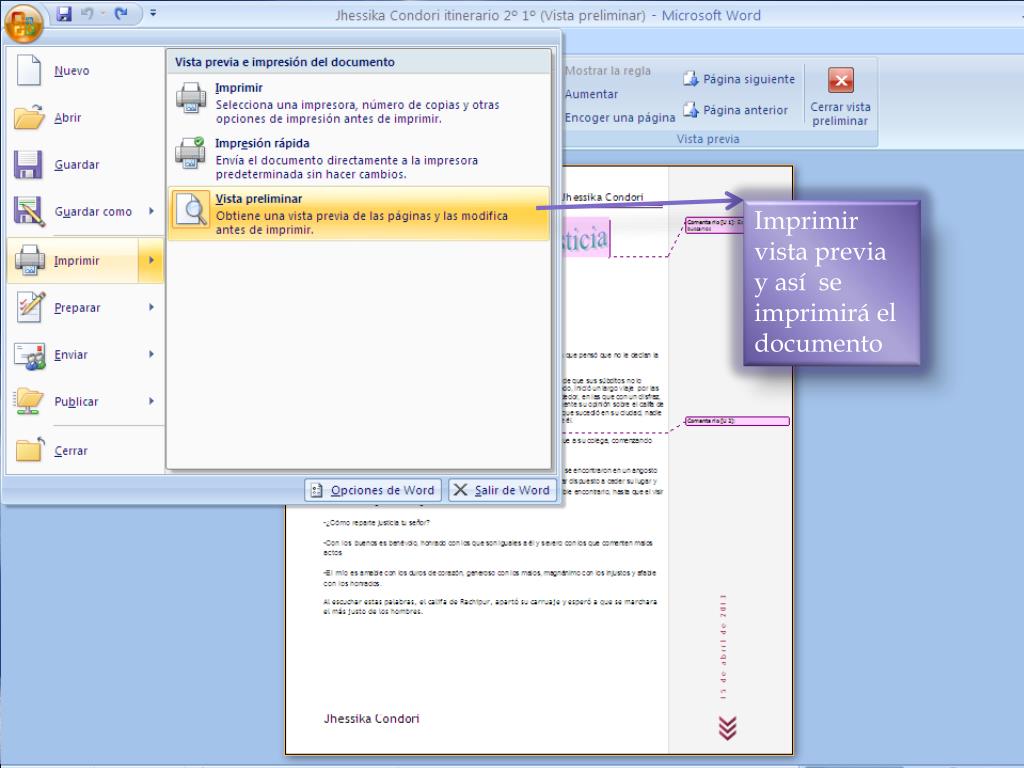Viewport: 1024px width, 768px height.
Task: Expand the Preparar submenu arrow
Action: click(151, 307)
